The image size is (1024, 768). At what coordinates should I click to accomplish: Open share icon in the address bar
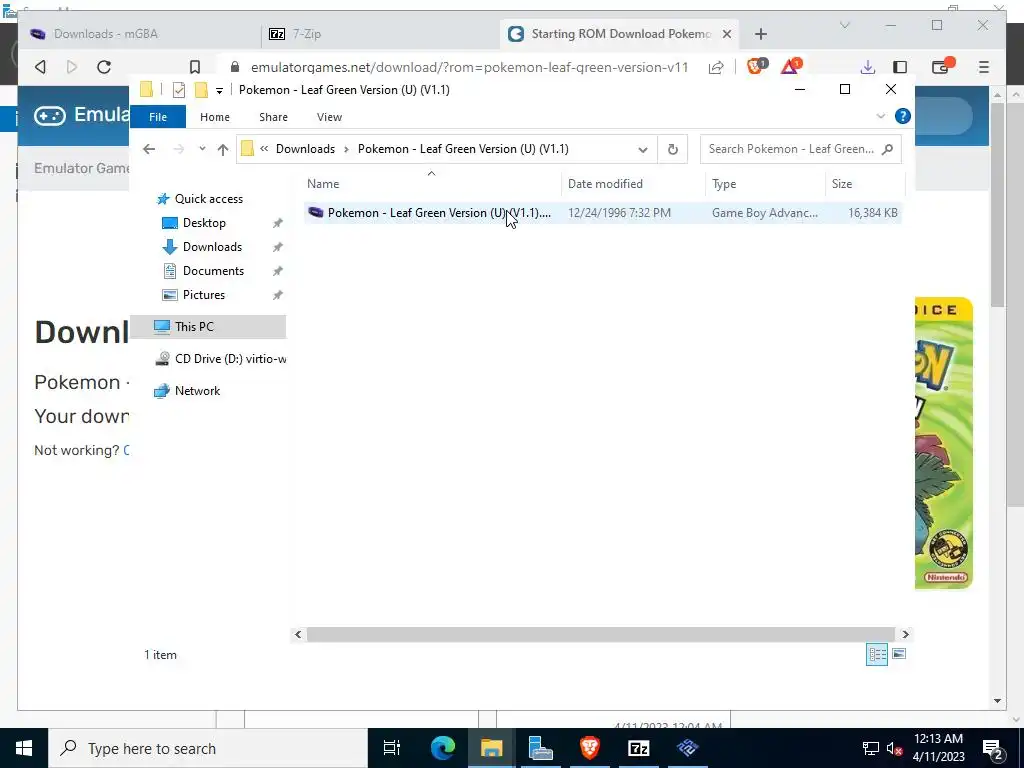pyautogui.click(x=716, y=67)
